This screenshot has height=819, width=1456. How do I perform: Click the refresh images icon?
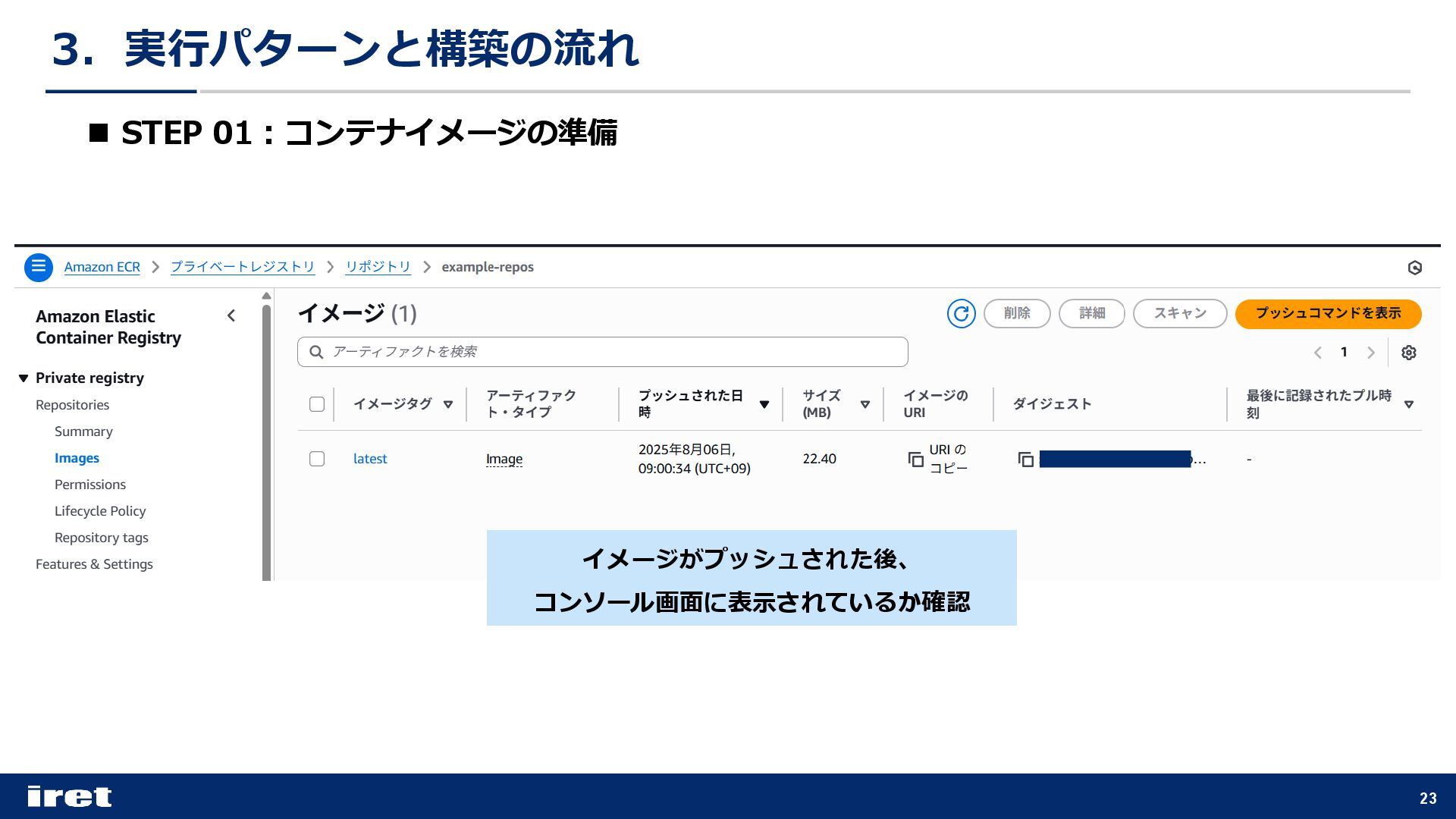(961, 313)
